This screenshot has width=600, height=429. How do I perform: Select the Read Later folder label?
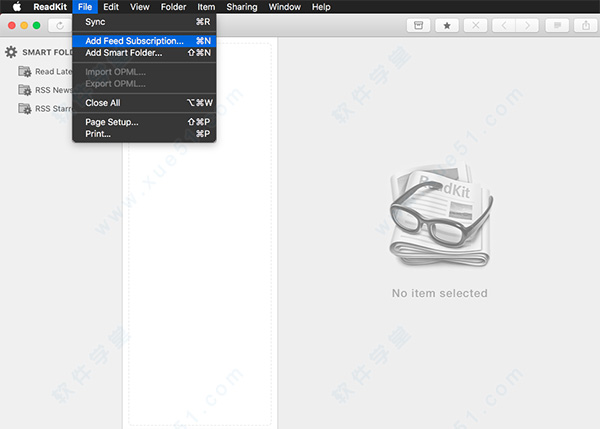point(54,72)
